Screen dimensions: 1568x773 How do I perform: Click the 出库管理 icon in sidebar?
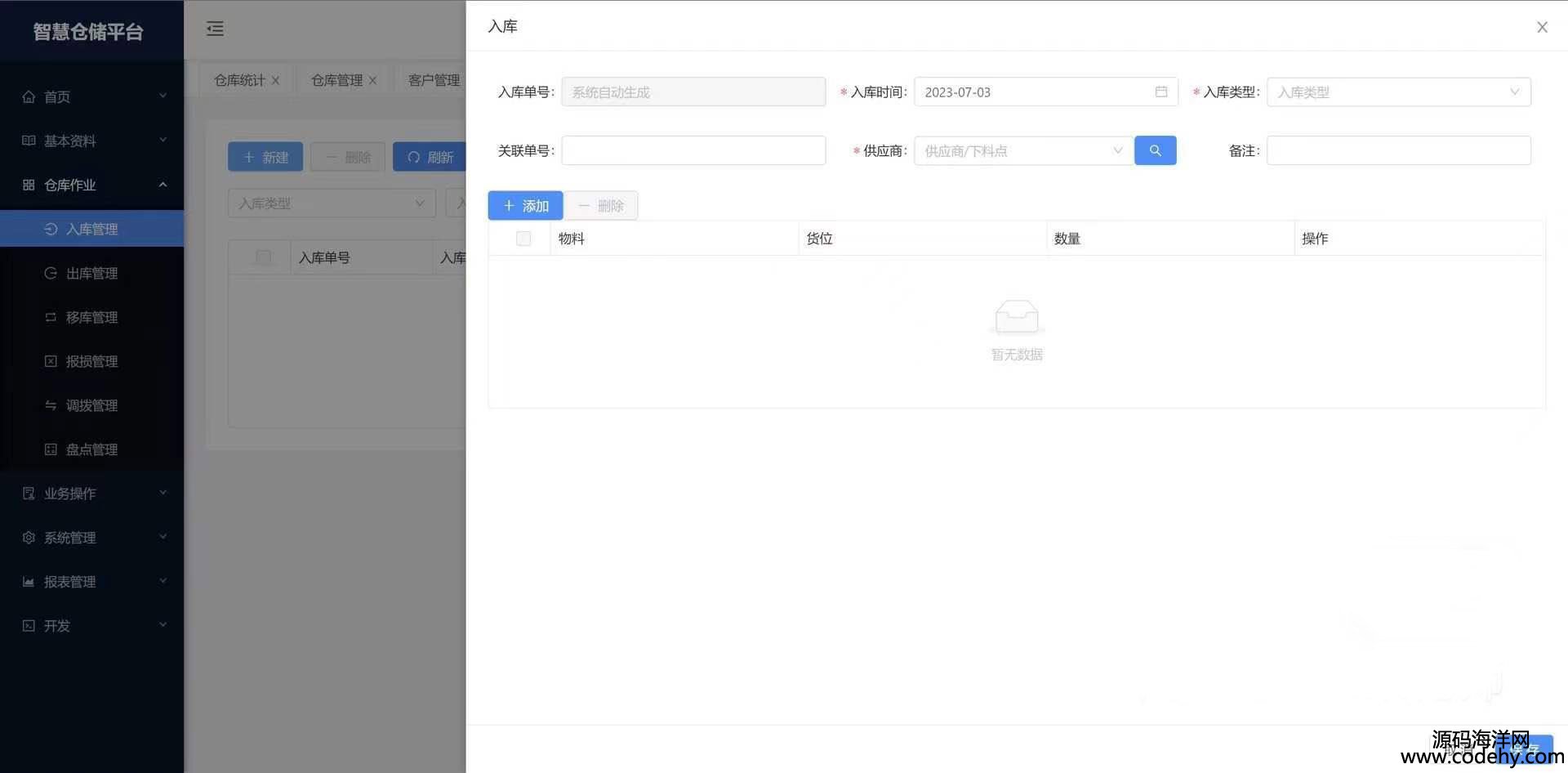click(x=51, y=273)
